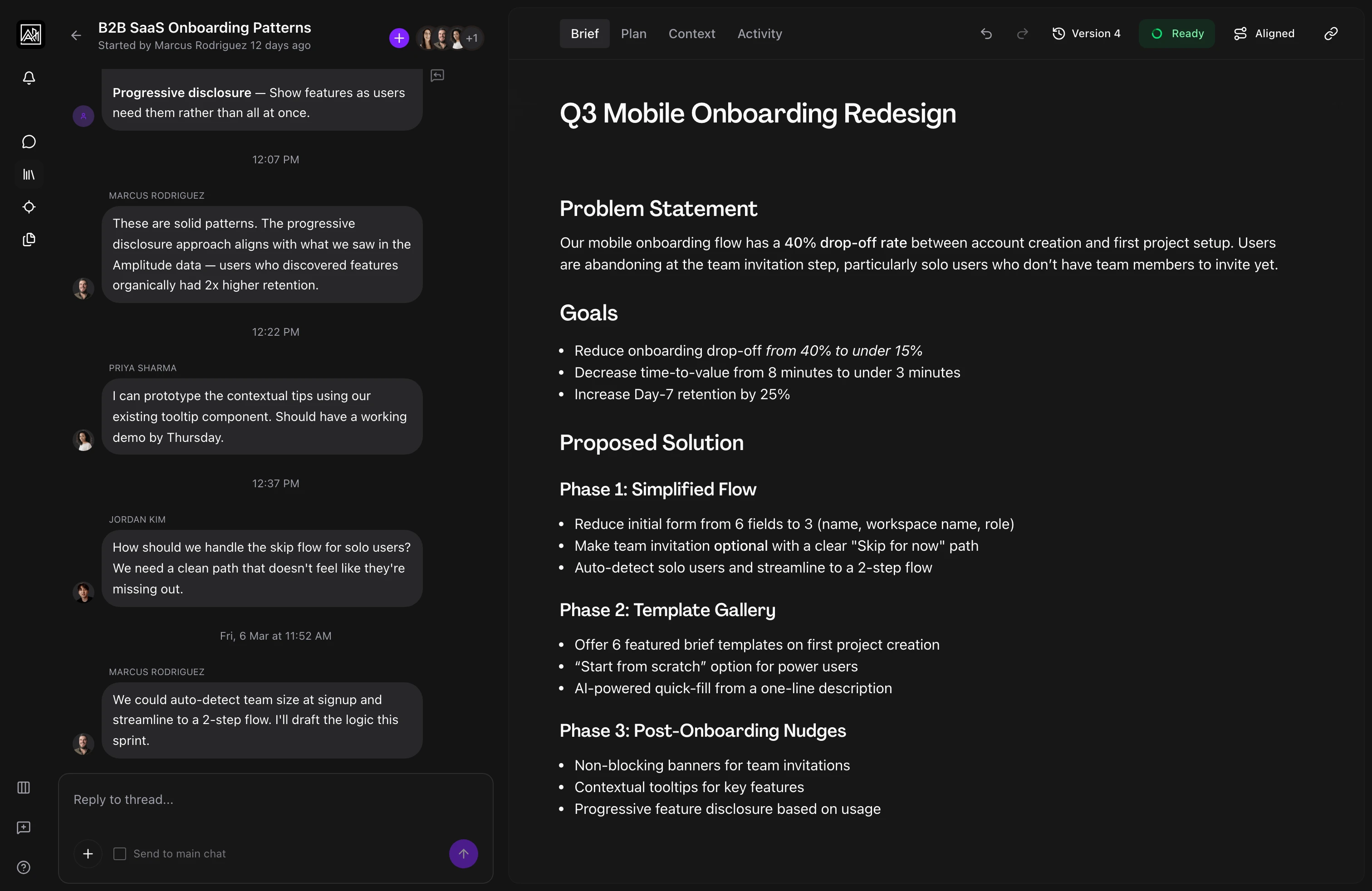The width and height of the screenshot is (1372, 891).
Task: Click the purple add participant plus button
Action: [399, 38]
